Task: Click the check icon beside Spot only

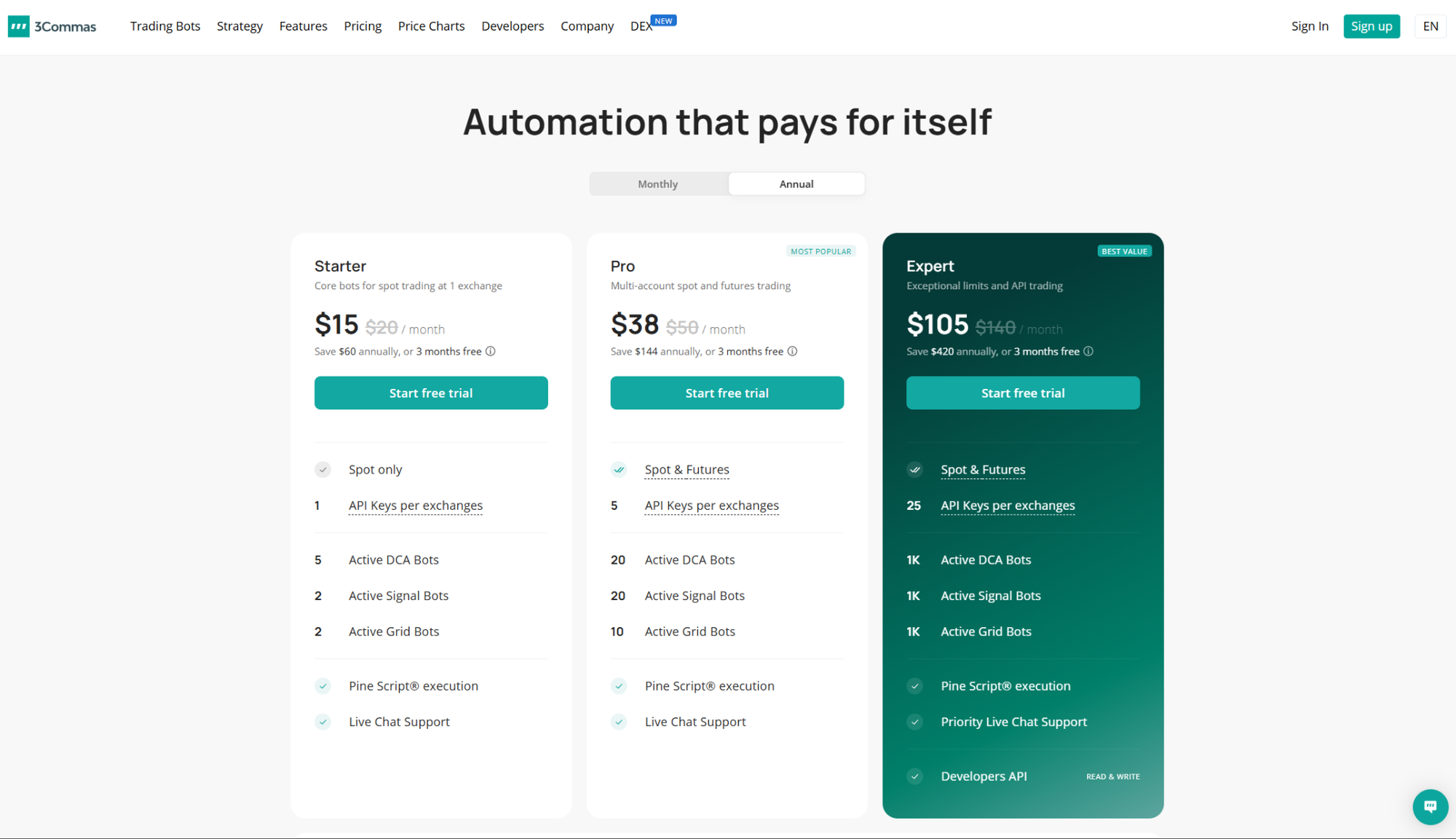Action: pyautogui.click(x=323, y=470)
